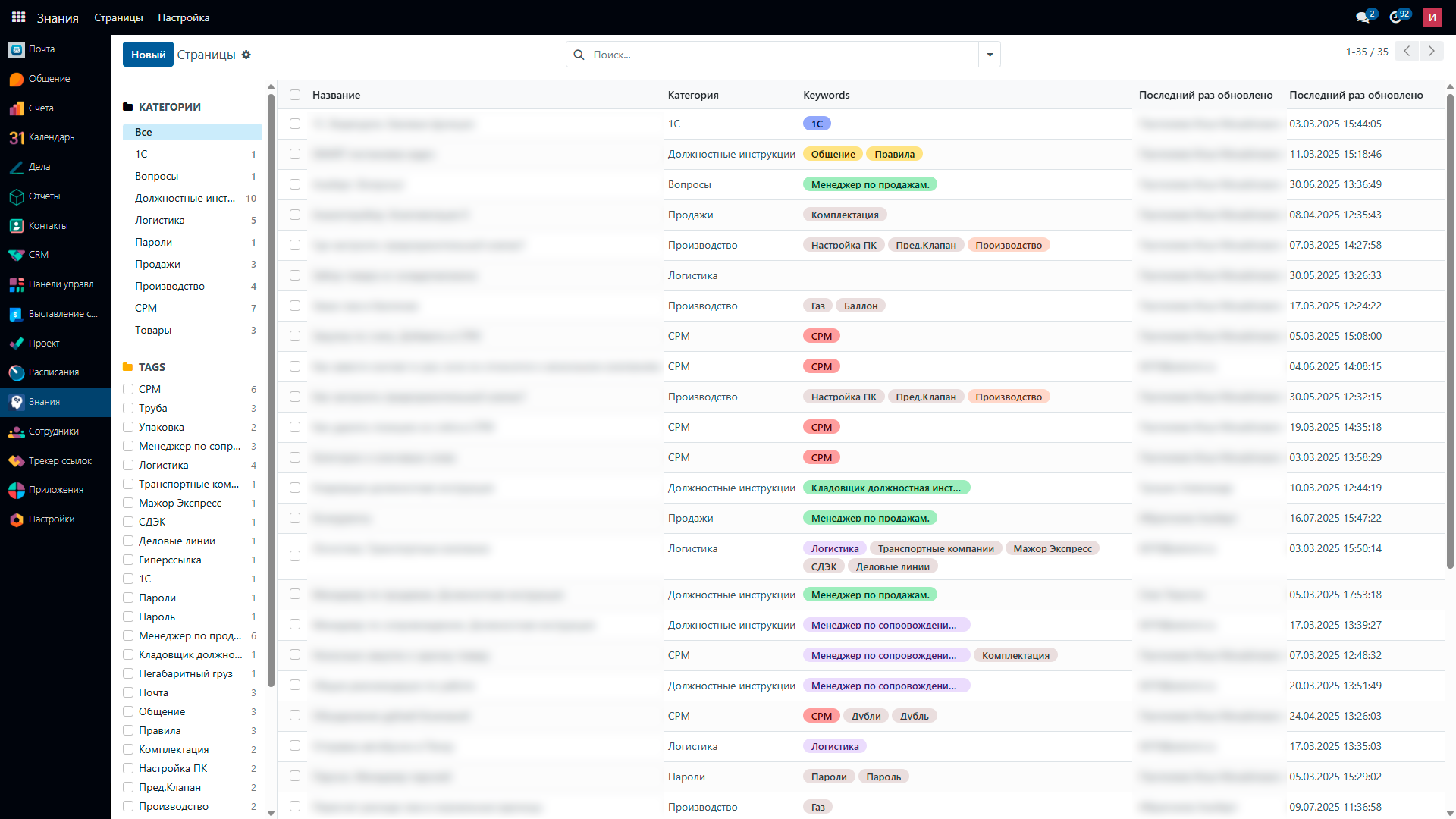Go to next page with right chevron

1431,52
